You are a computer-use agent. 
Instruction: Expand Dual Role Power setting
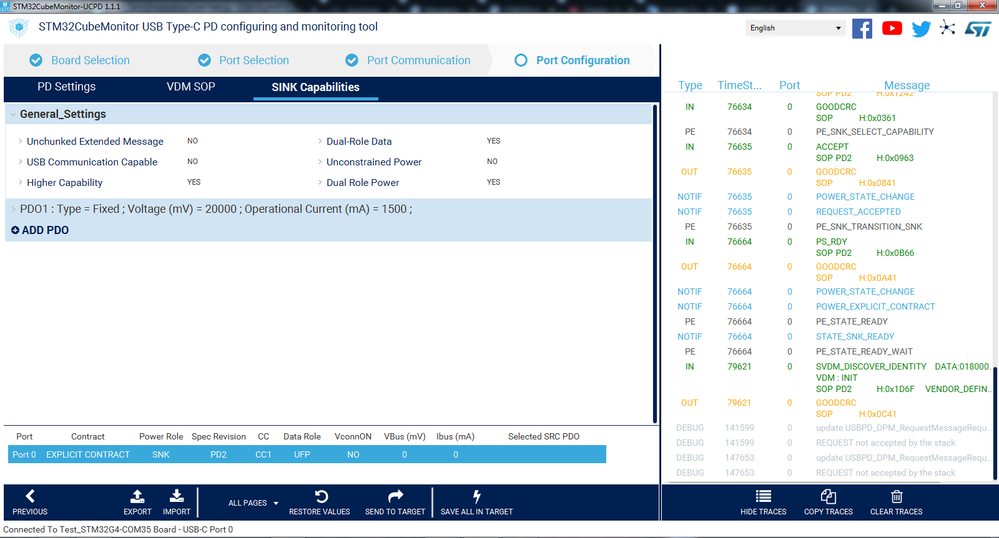click(320, 182)
